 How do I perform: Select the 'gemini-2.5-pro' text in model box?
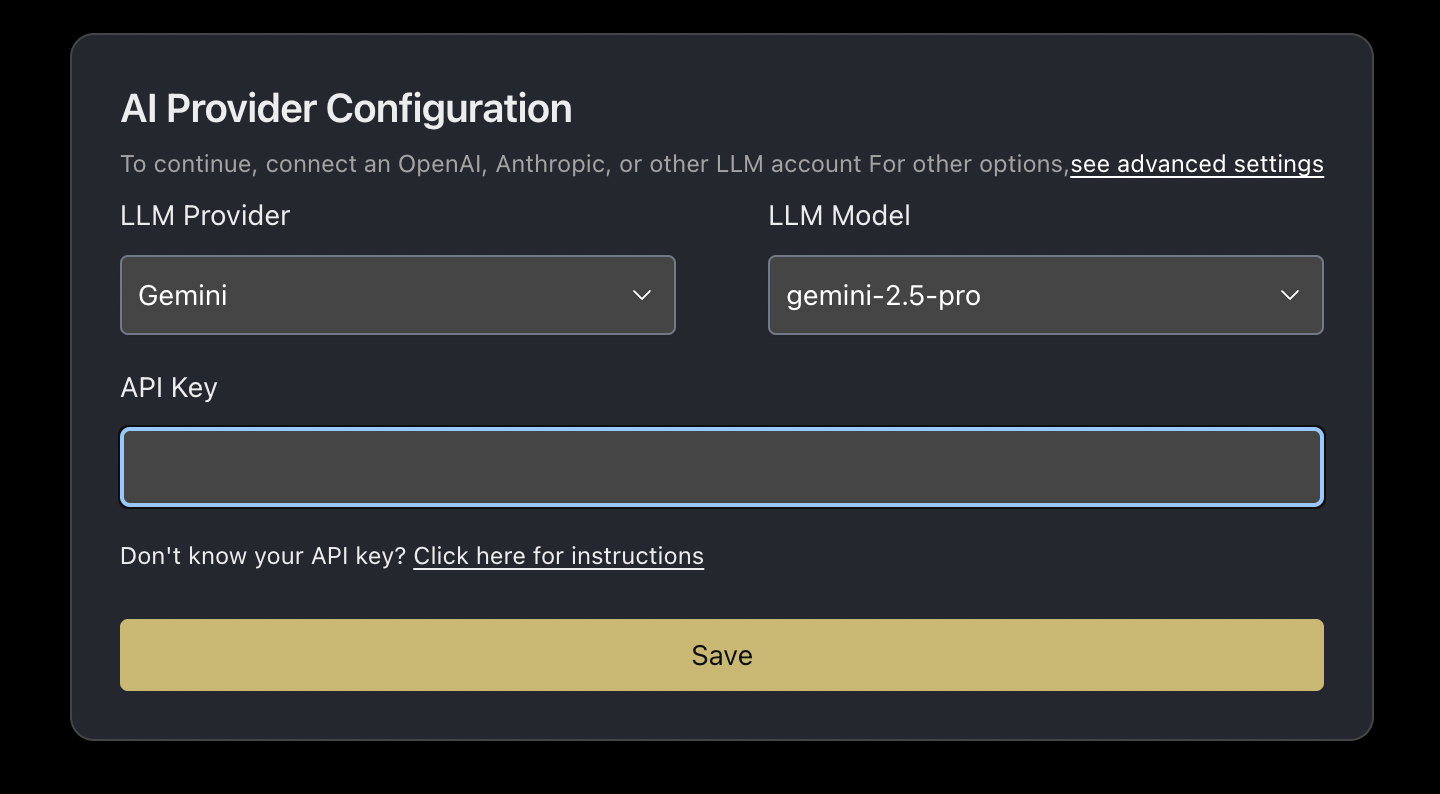(x=883, y=296)
